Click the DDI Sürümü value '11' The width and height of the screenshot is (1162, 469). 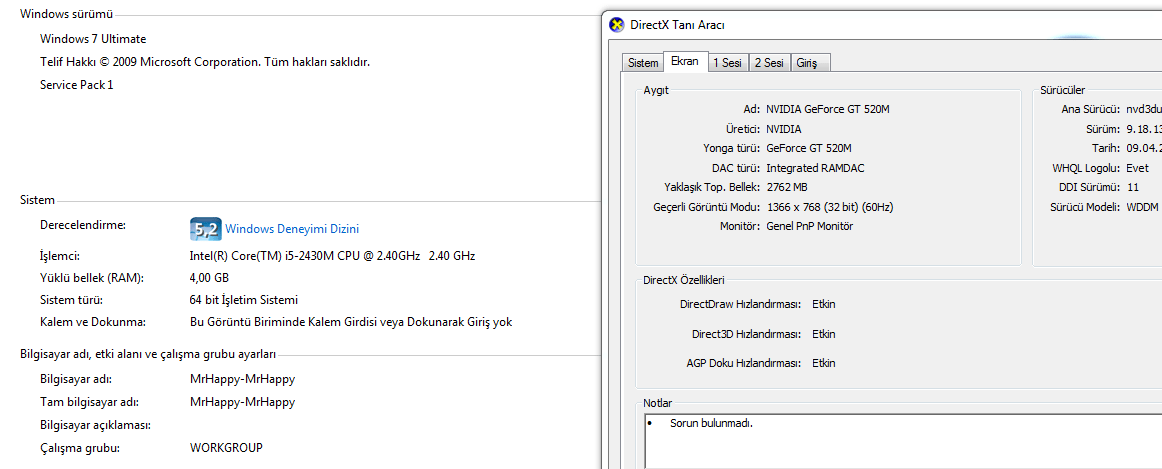tap(1132, 187)
